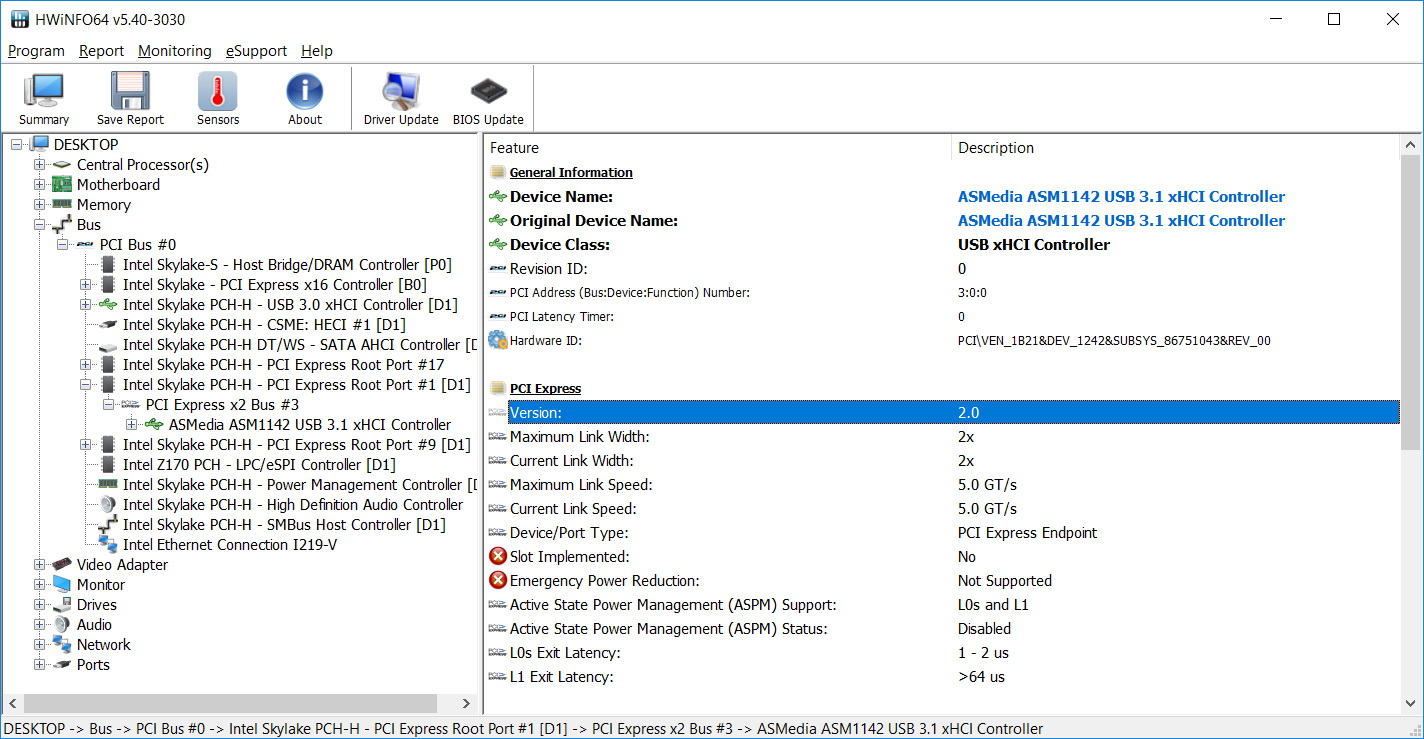Expand the Motherboard tree node

[x=39, y=185]
